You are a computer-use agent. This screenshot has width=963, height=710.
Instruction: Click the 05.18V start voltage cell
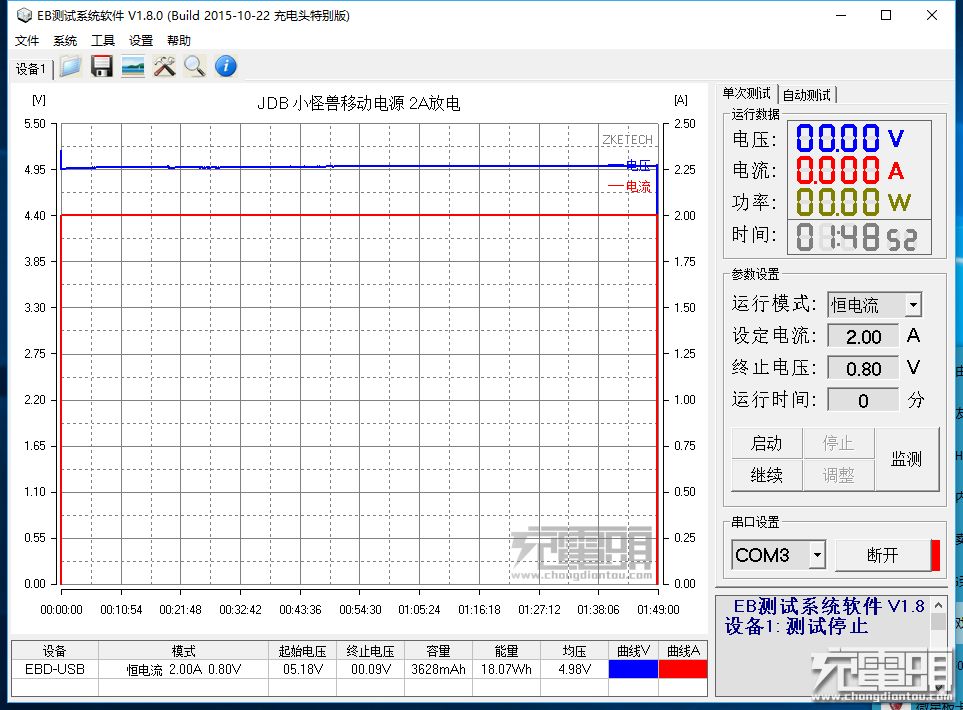pyautogui.click(x=303, y=669)
